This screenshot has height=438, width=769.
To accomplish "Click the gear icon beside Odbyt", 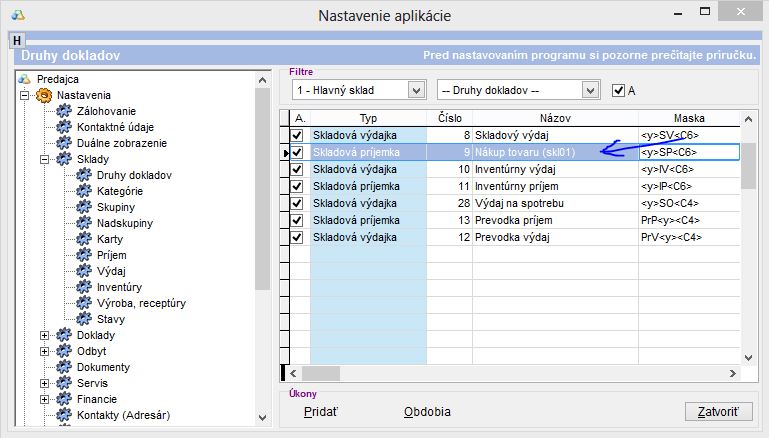I will (x=64, y=351).
